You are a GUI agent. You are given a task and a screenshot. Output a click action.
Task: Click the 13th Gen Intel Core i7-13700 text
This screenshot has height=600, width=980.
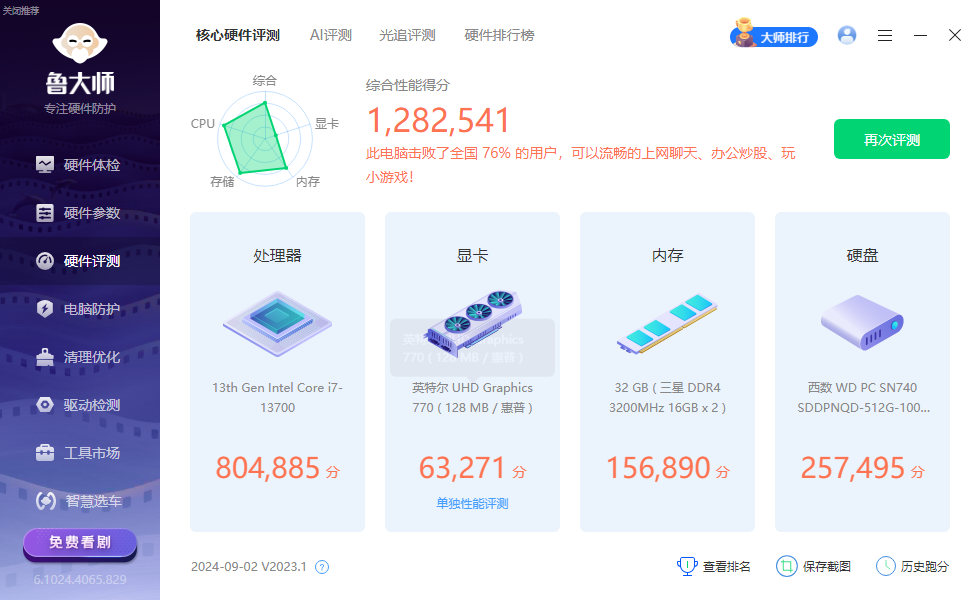[278, 398]
